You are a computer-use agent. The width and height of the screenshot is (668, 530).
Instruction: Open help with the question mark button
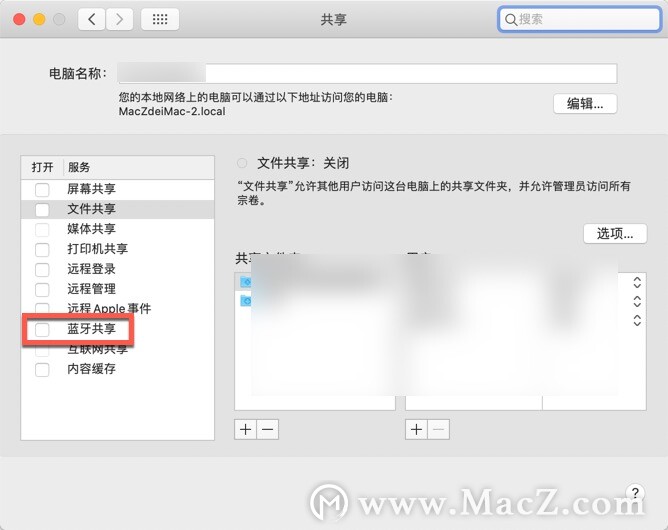coord(635,493)
